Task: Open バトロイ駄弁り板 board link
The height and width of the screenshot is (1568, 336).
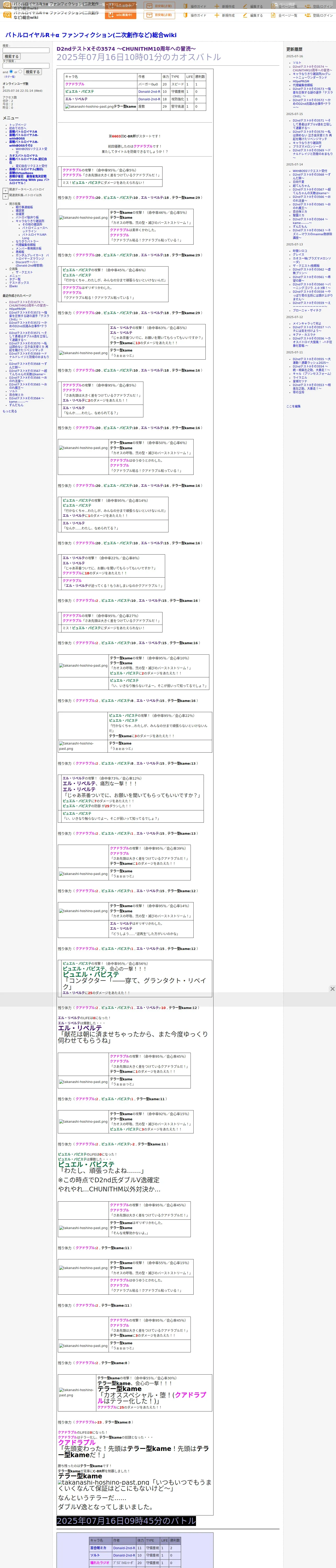Action: pyautogui.click(x=27, y=217)
